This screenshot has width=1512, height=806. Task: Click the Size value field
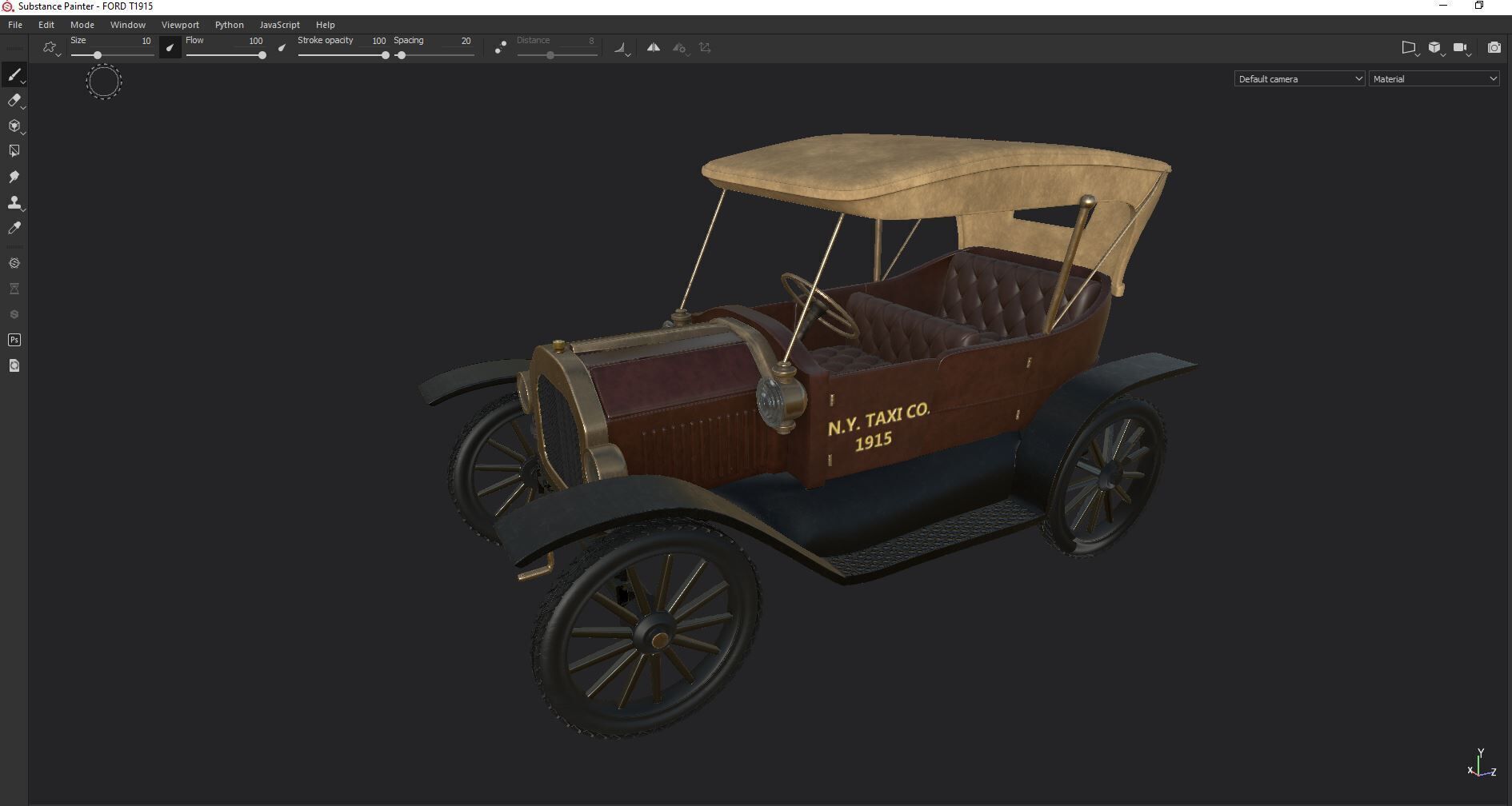(146, 41)
